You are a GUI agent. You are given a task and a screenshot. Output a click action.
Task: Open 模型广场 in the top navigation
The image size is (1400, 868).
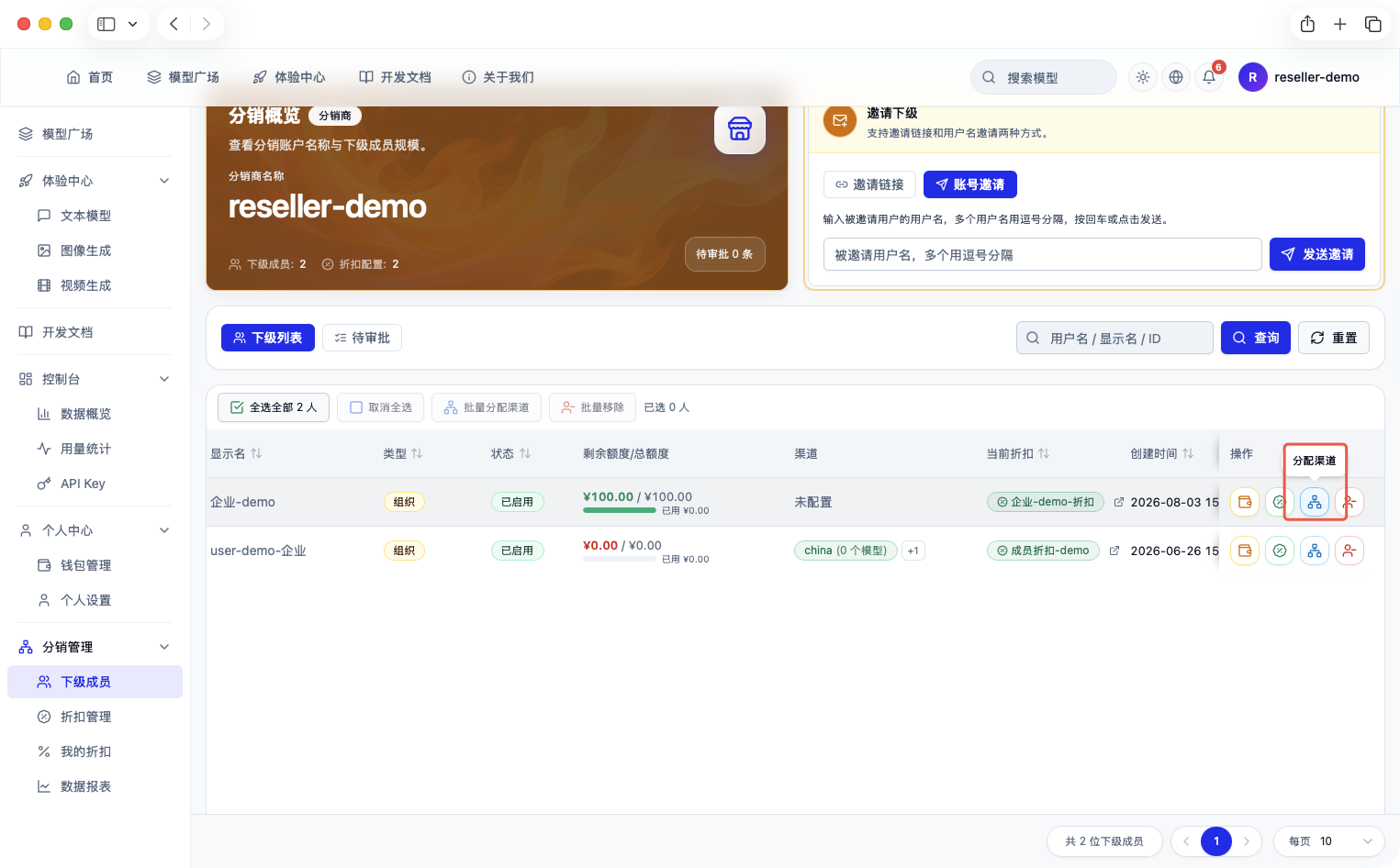(x=184, y=77)
